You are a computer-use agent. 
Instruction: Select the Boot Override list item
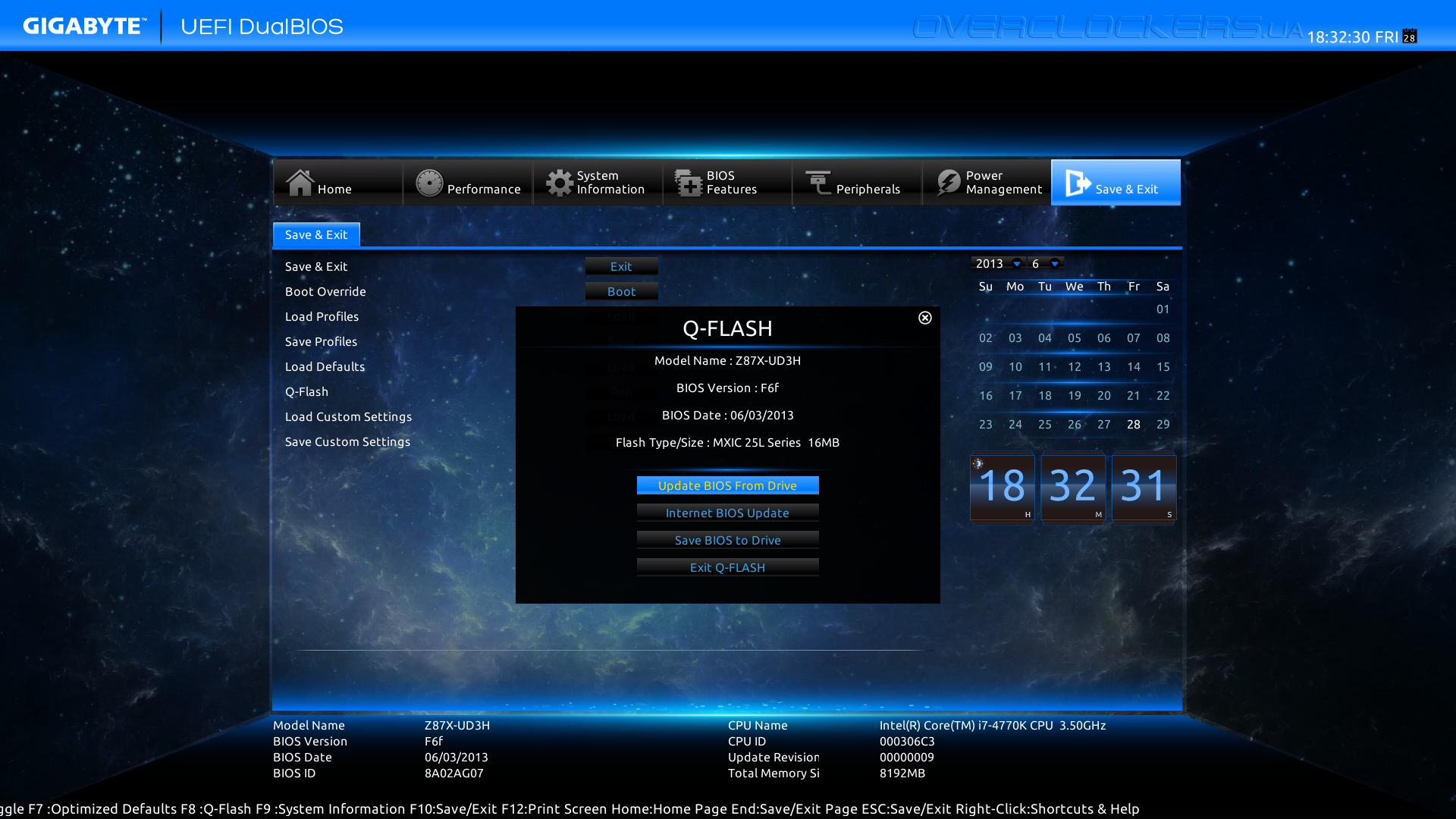(325, 291)
